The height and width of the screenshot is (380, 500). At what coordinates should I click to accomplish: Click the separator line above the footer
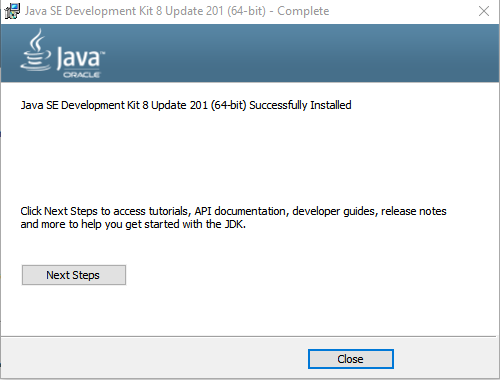249,336
